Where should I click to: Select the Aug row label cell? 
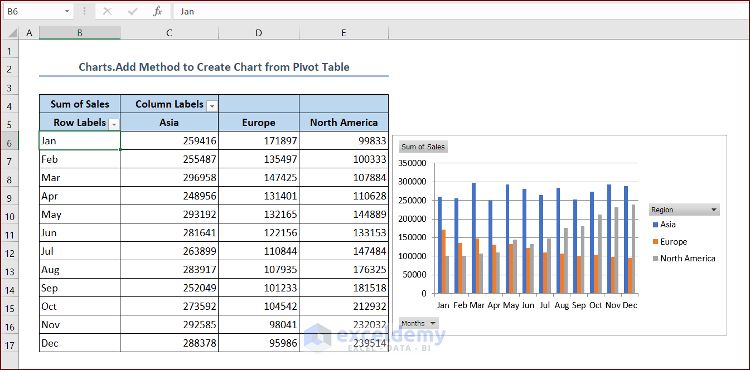pos(79,270)
